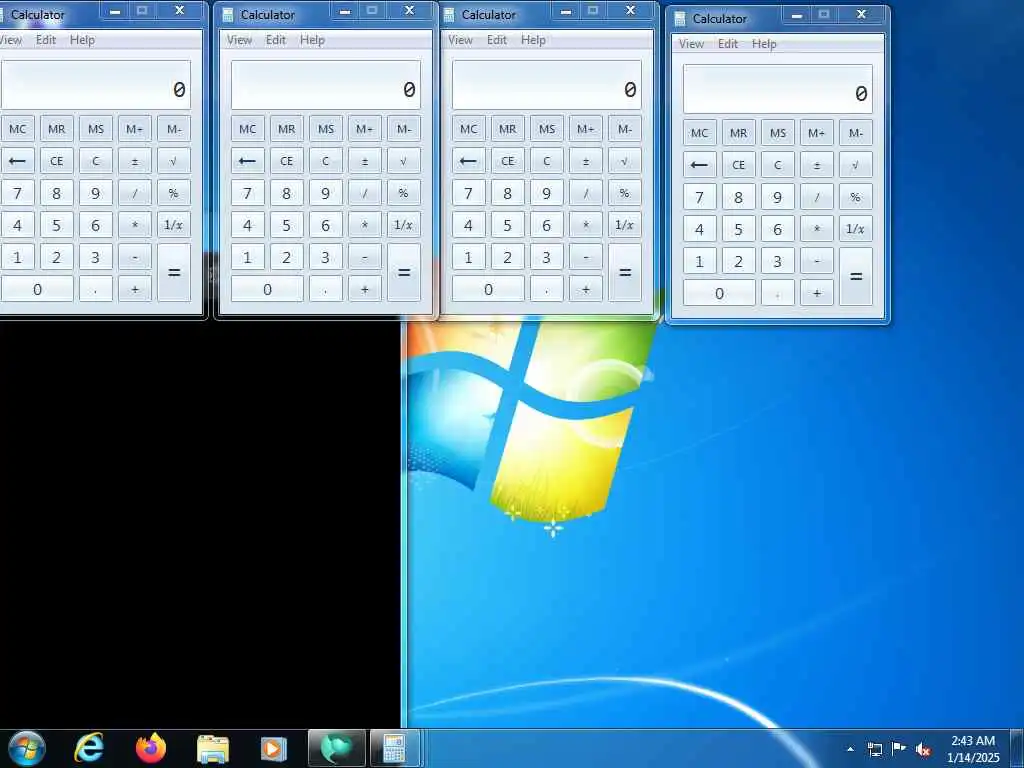This screenshot has width=1024, height=768.
Task: Click plus key in second Calculator window
Action: (364, 289)
